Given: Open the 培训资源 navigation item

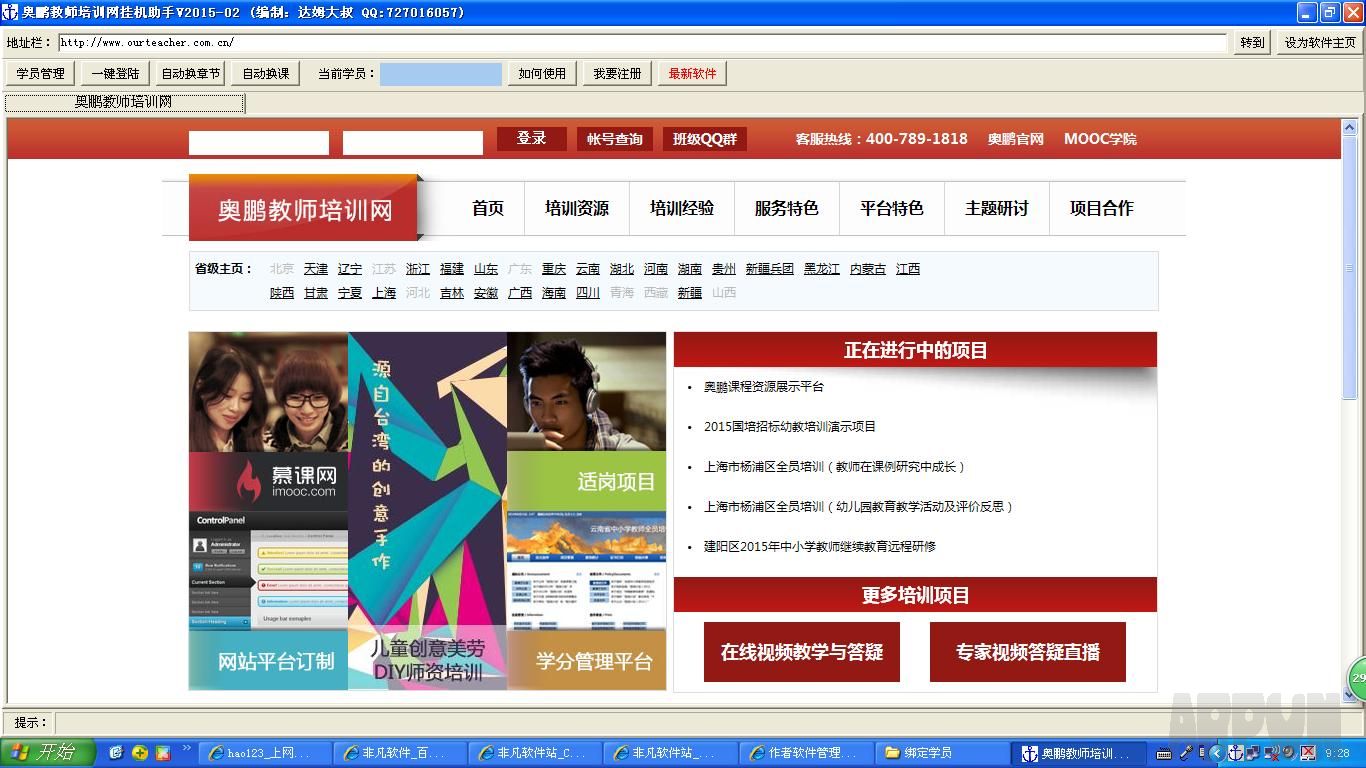Looking at the screenshot, I should click(x=577, y=208).
